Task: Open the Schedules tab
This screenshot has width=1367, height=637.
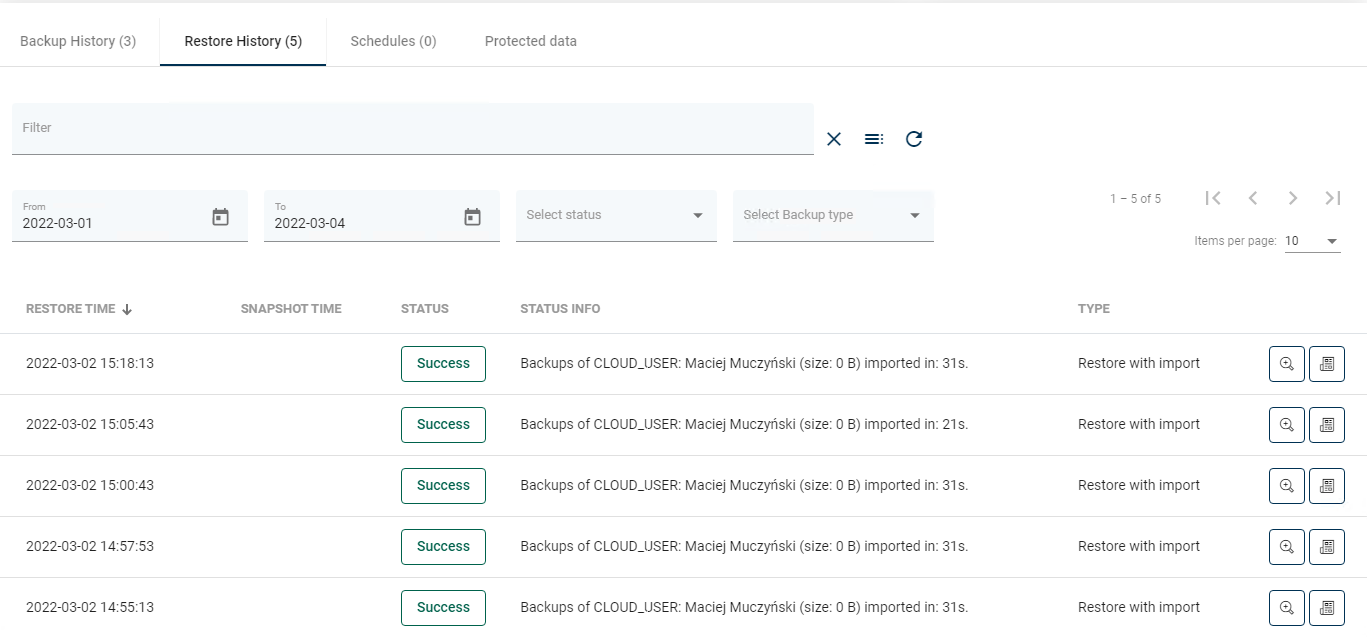Action: click(x=393, y=41)
